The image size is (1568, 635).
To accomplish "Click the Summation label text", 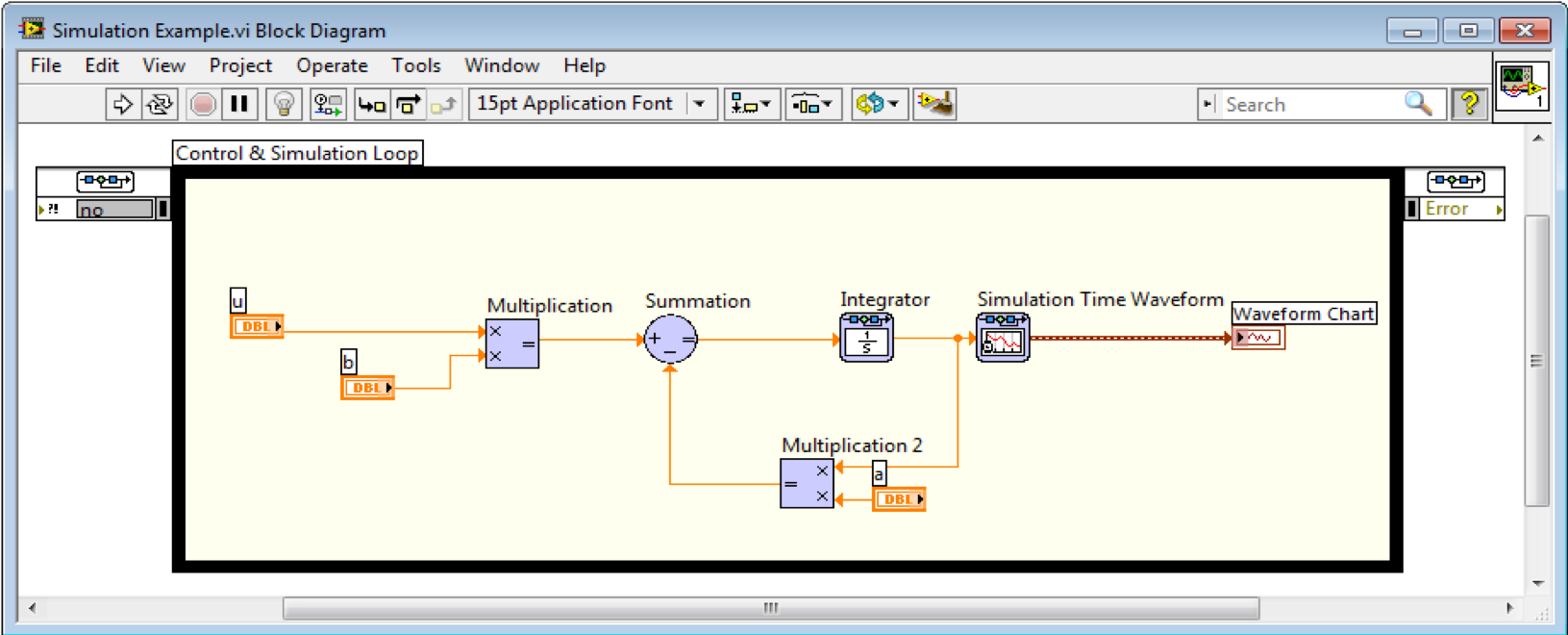I will pos(697,301).
